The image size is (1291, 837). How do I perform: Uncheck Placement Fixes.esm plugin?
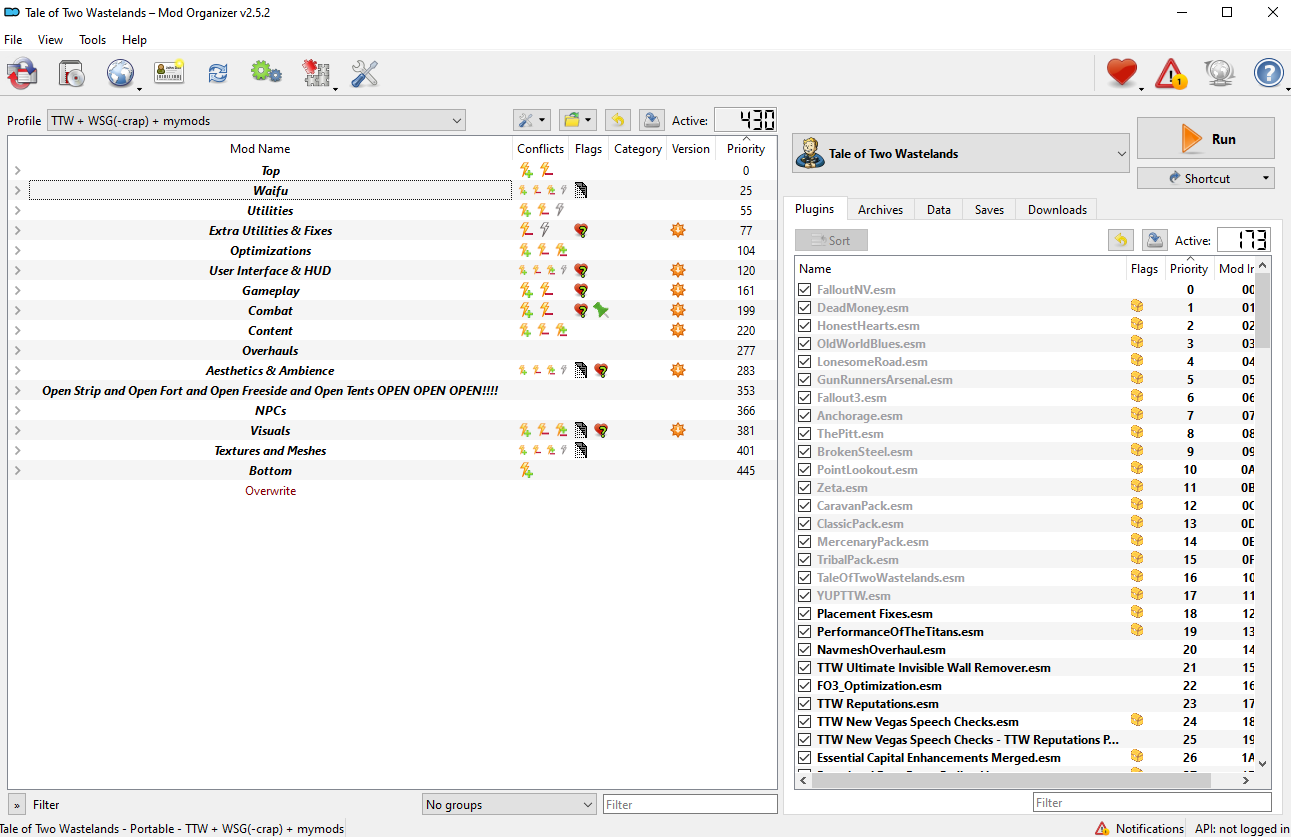click(805, 613)
